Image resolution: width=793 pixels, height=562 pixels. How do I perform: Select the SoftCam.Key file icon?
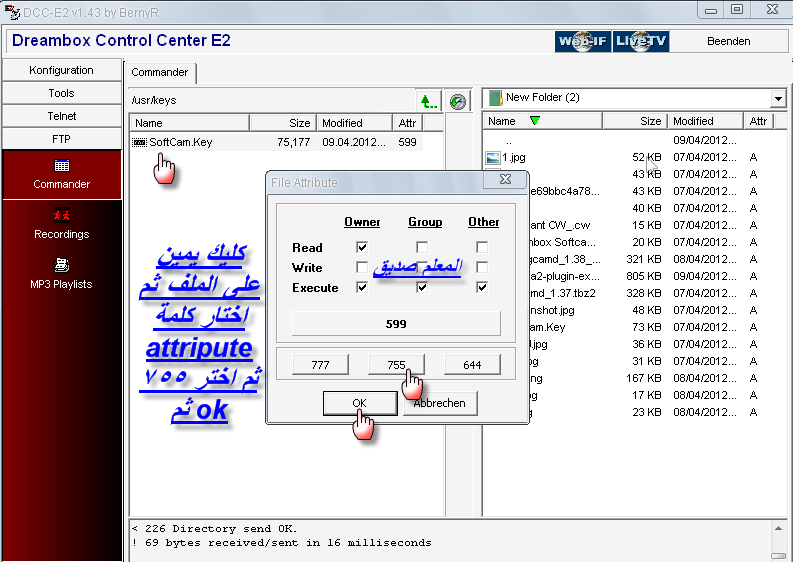139,142
